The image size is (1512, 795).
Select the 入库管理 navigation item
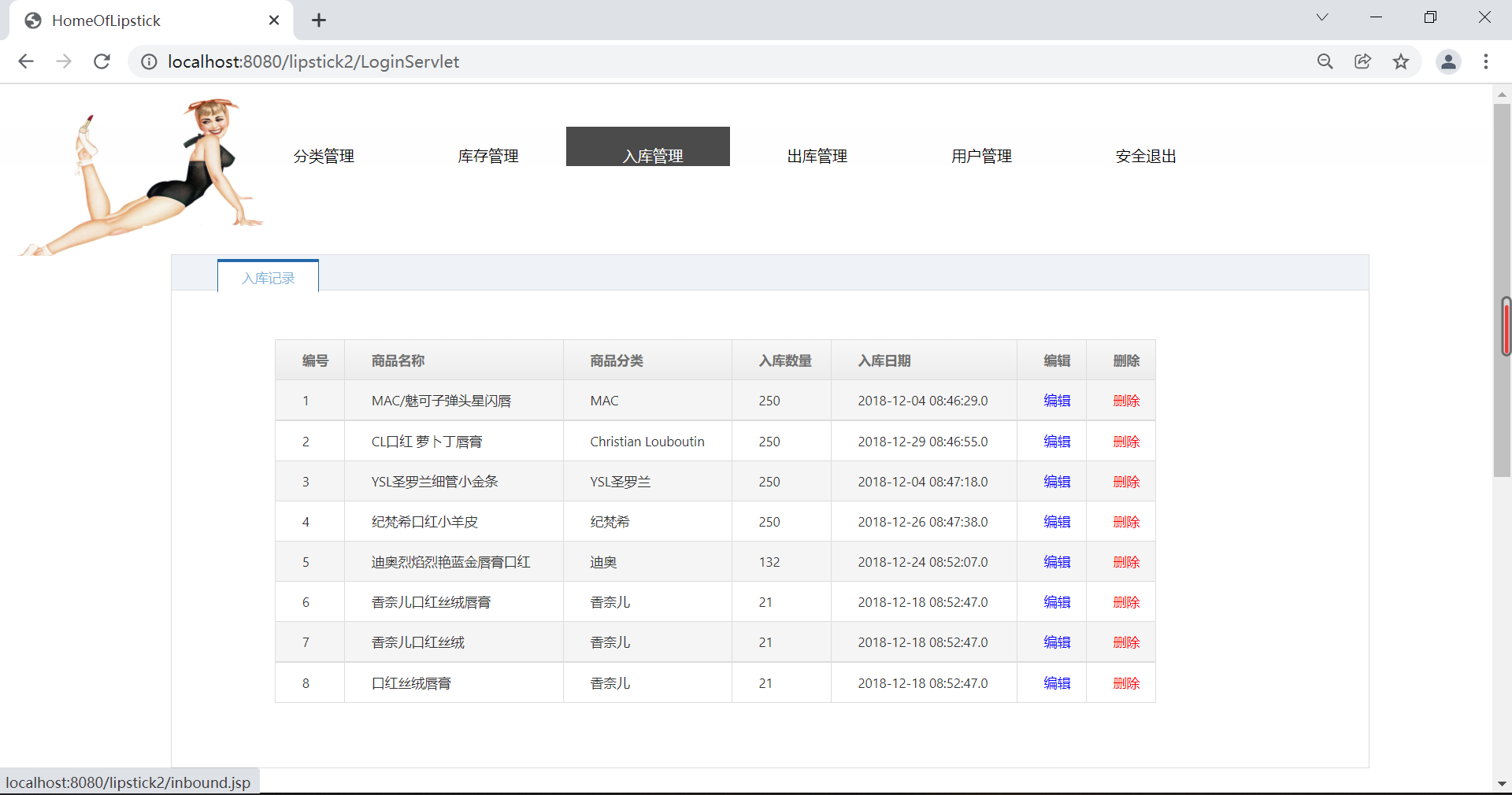[x=648, y=146]
